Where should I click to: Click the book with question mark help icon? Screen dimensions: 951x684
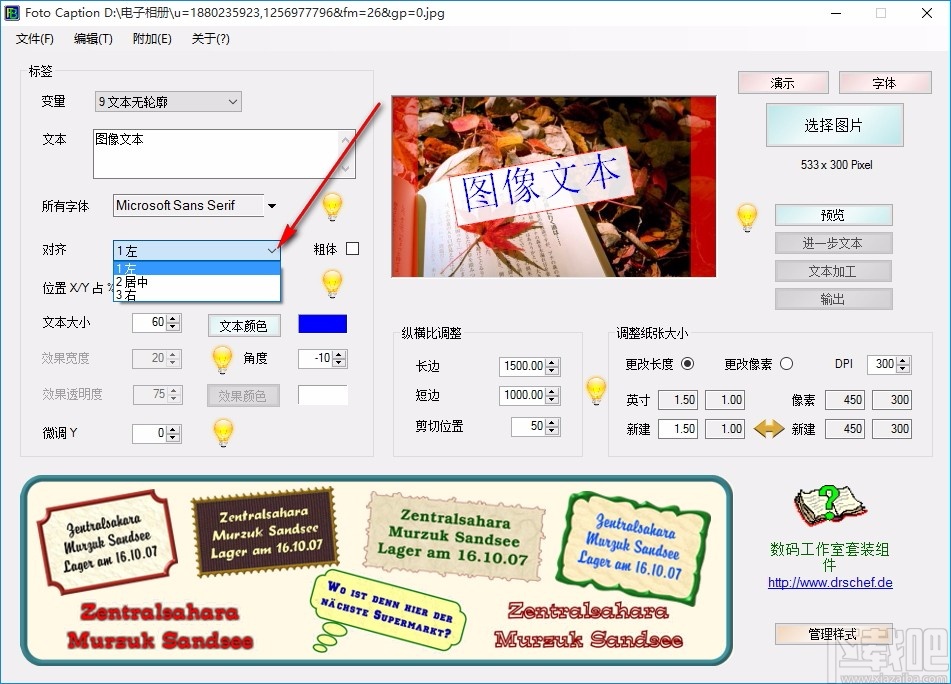(830, 506)
